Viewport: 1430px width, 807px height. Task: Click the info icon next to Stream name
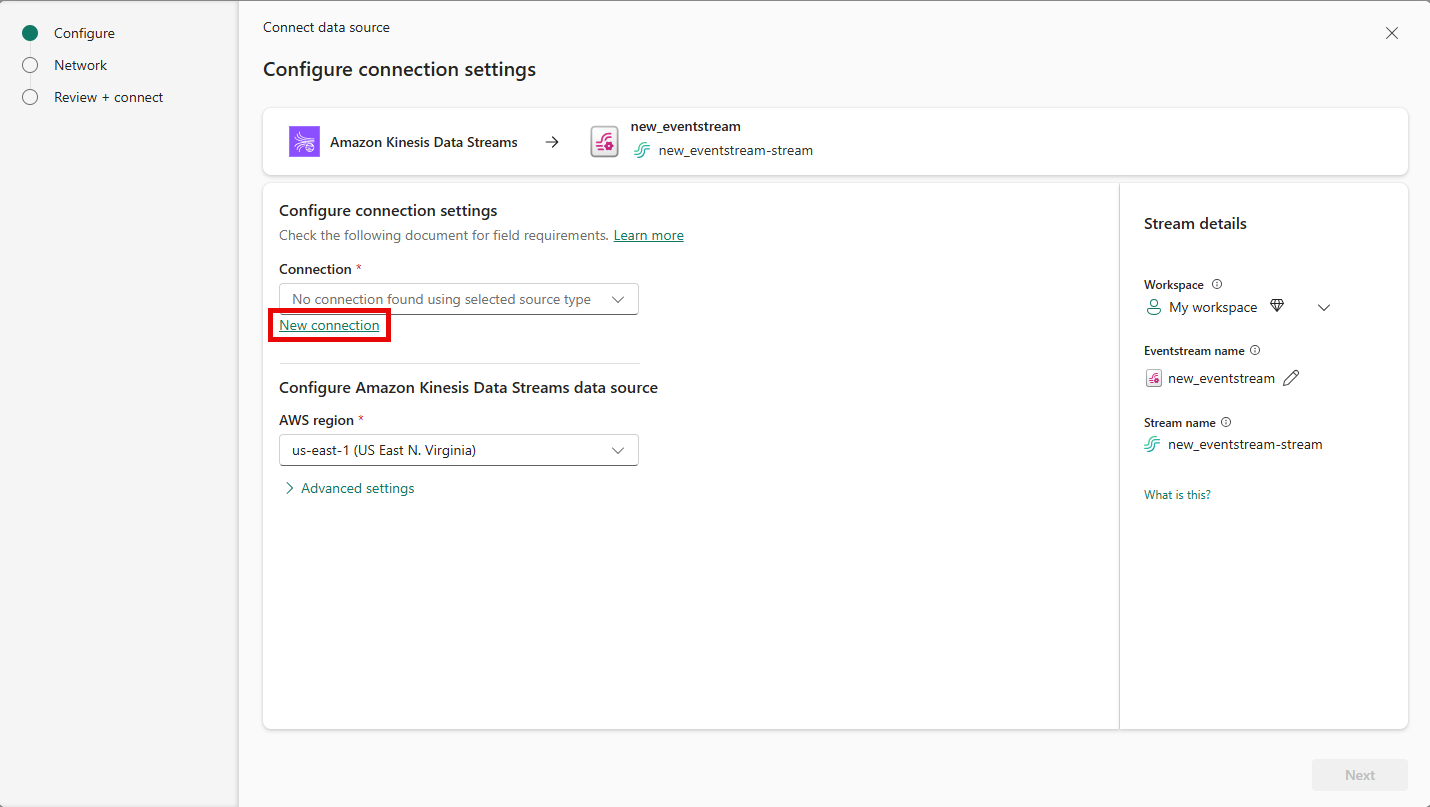pyautogui.click(x=1226, y=423)
